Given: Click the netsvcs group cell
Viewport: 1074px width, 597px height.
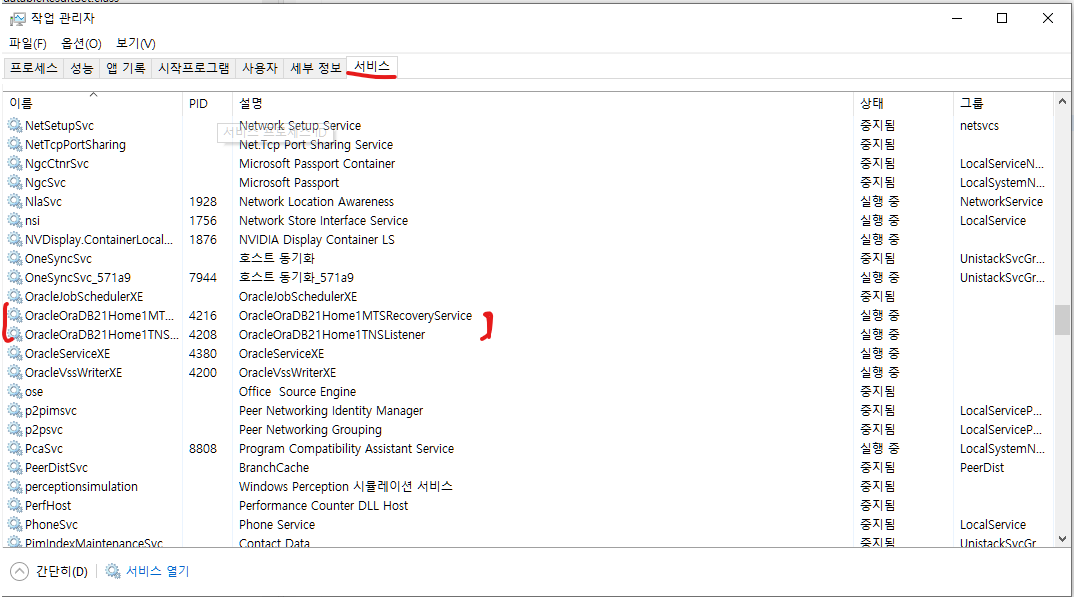Looking at the screenshot, I should point(979,125).
